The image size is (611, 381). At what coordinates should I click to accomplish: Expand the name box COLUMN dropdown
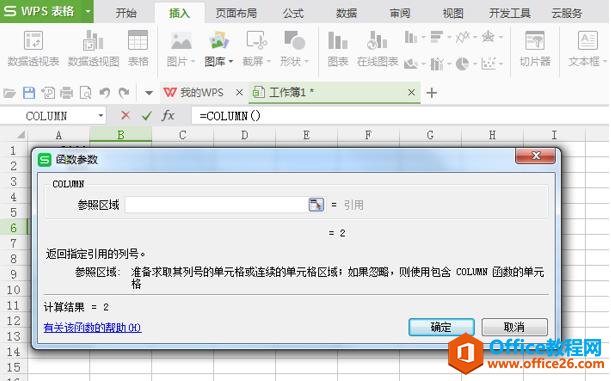tap(101, 116)
